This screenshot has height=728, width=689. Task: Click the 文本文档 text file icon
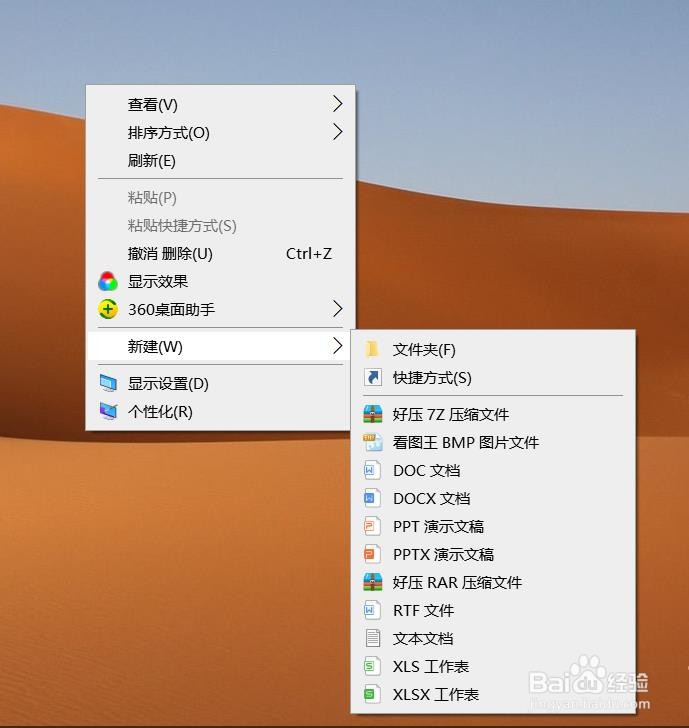(x=372, y=638)
